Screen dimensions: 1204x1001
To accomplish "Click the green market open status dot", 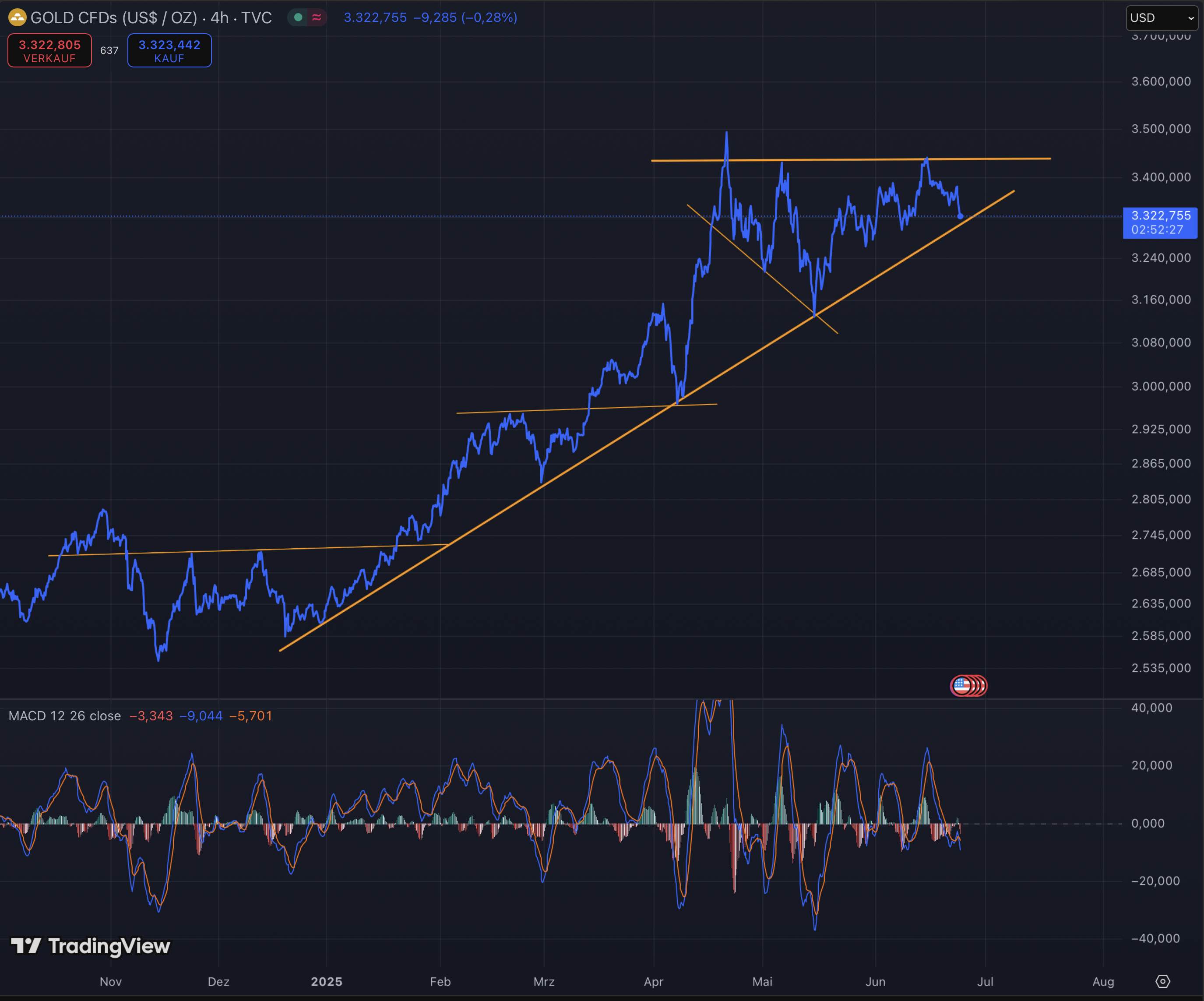I will point(298,18).
